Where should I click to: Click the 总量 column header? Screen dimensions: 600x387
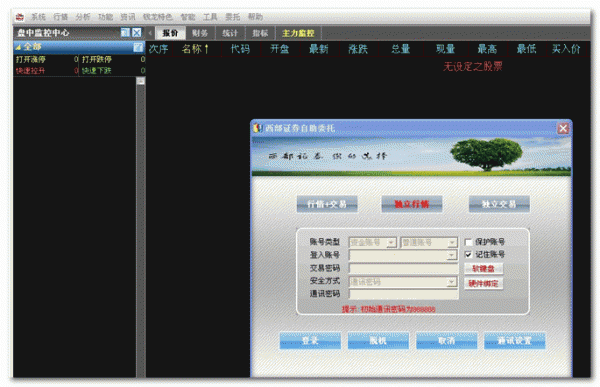[401, 49]
